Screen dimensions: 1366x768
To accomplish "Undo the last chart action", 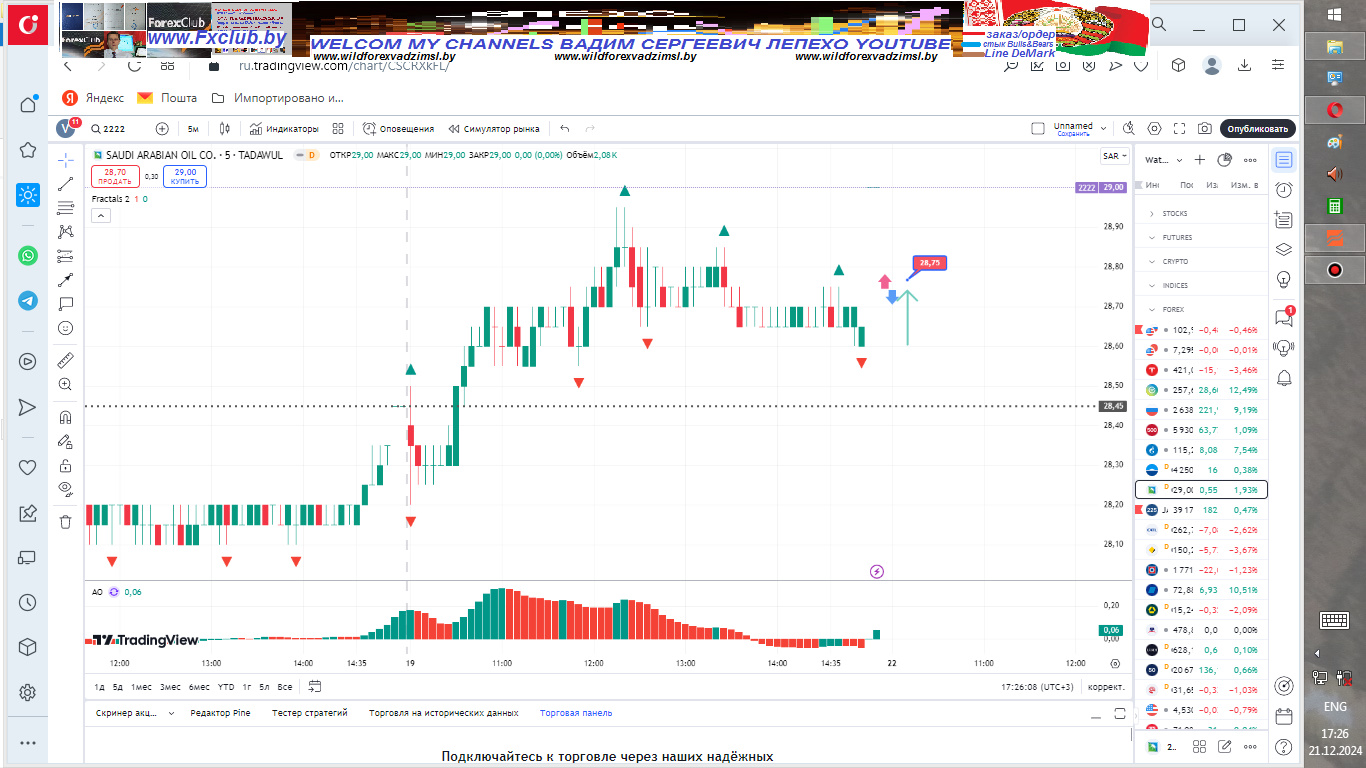I will coord(565,129).
